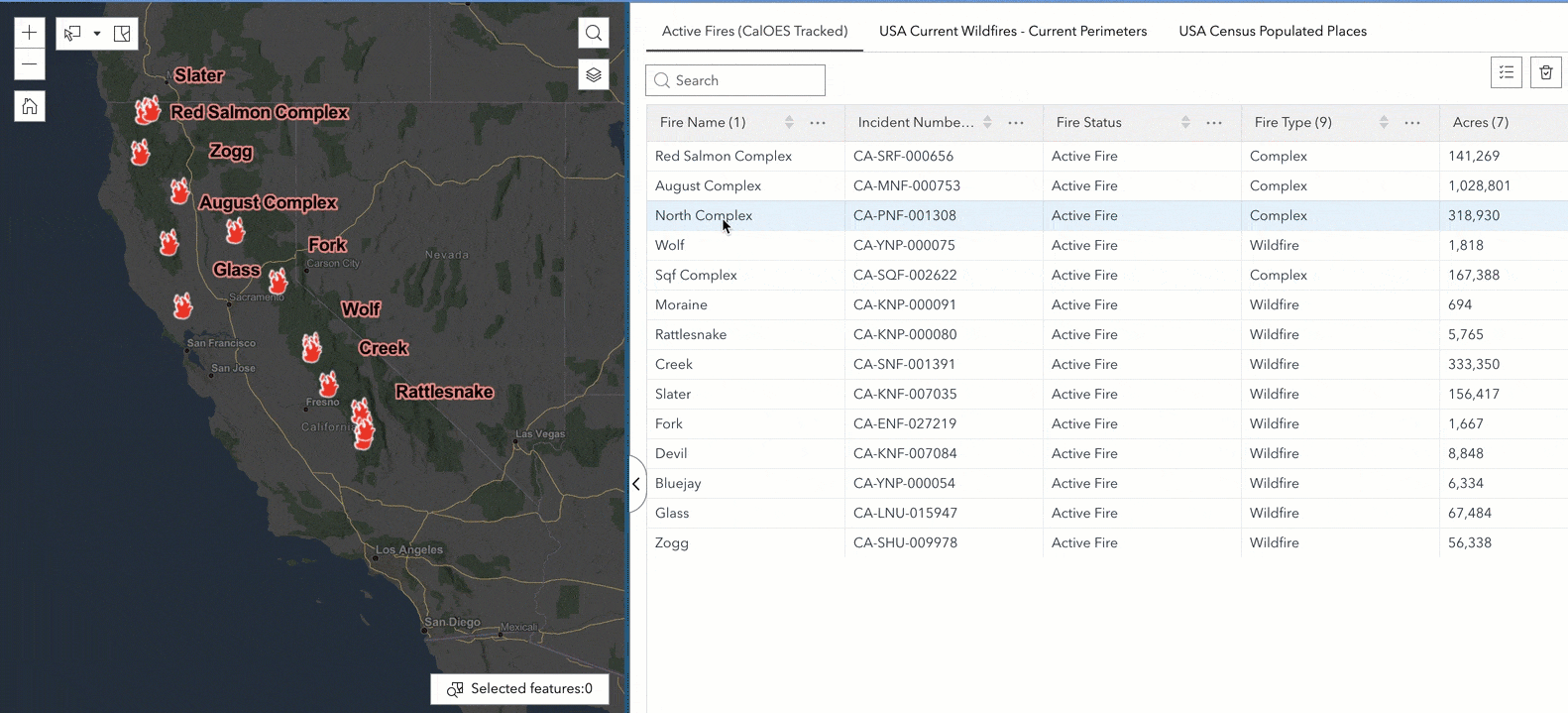
Task: Select the Sqf Complex row
Action: [1107, 275]
